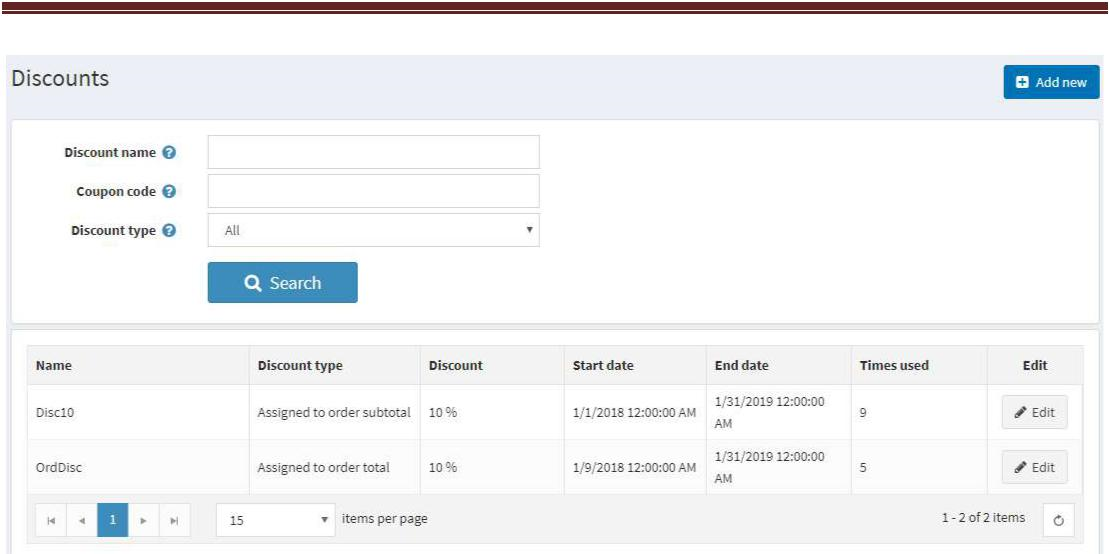Click the Discount type help icon
Viewport: 1109px width, 554px height.
168,231
